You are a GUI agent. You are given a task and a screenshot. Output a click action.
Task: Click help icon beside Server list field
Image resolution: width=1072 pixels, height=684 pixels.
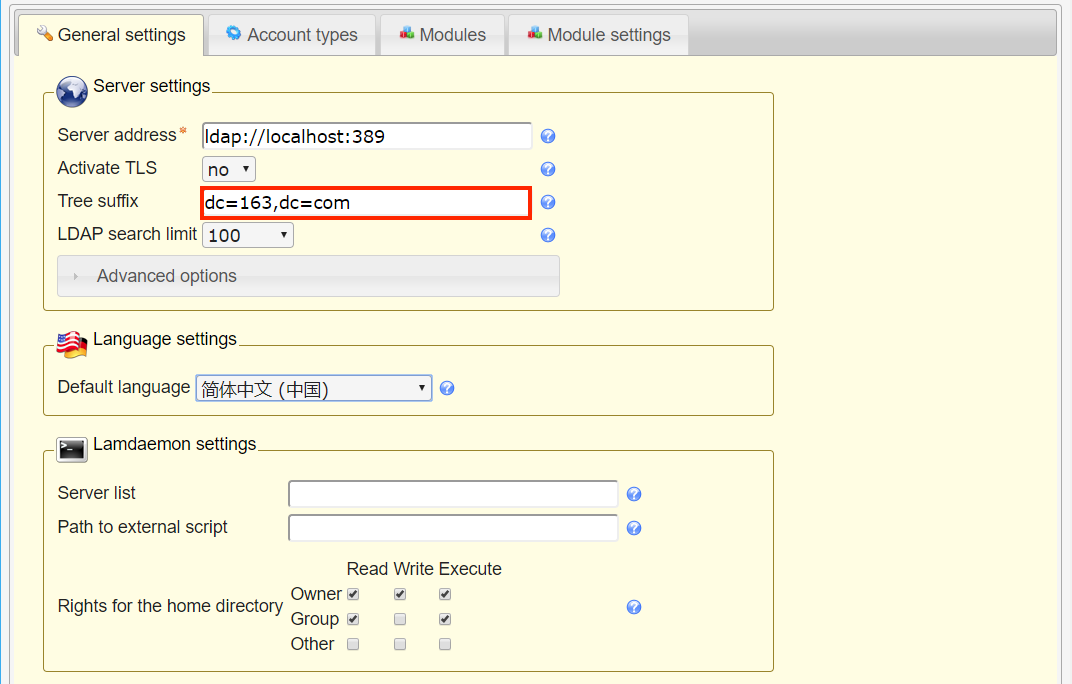pos(633,494)
